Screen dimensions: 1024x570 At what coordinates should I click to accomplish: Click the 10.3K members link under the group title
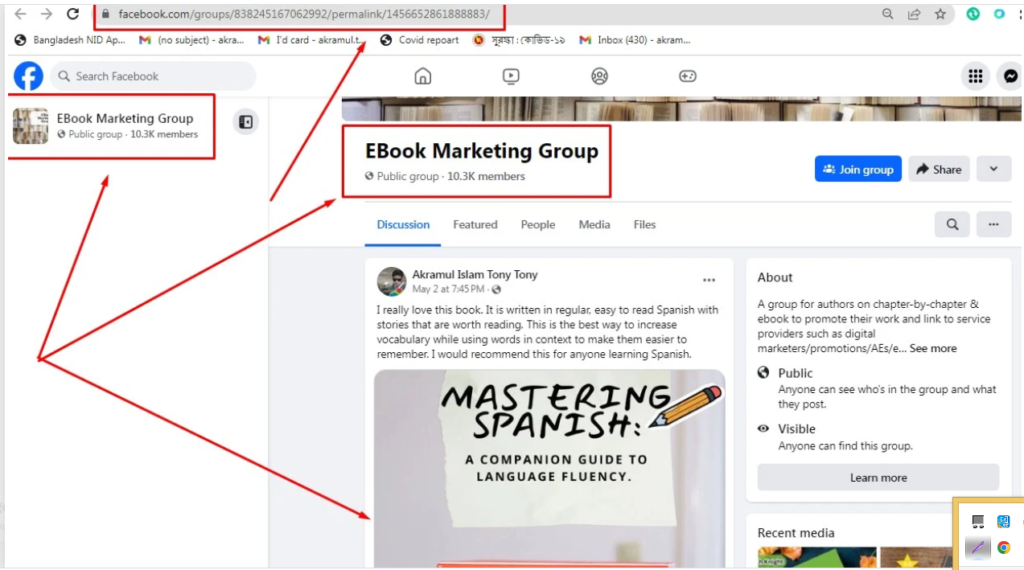point(486,176)
